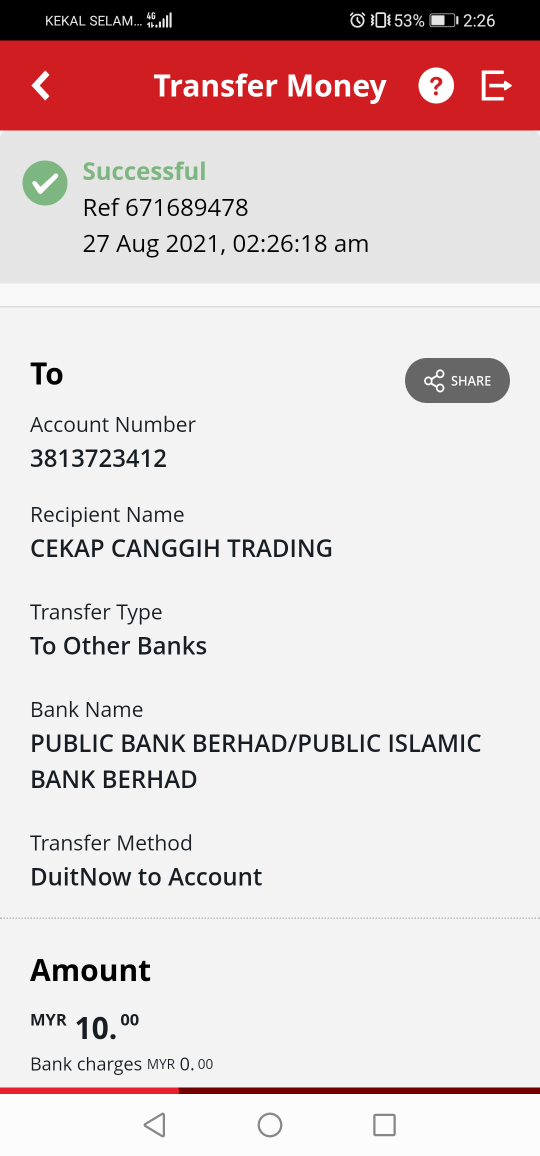Tap the alarm clock status icon
The image size is (540, 1156).
pos(358,20)
